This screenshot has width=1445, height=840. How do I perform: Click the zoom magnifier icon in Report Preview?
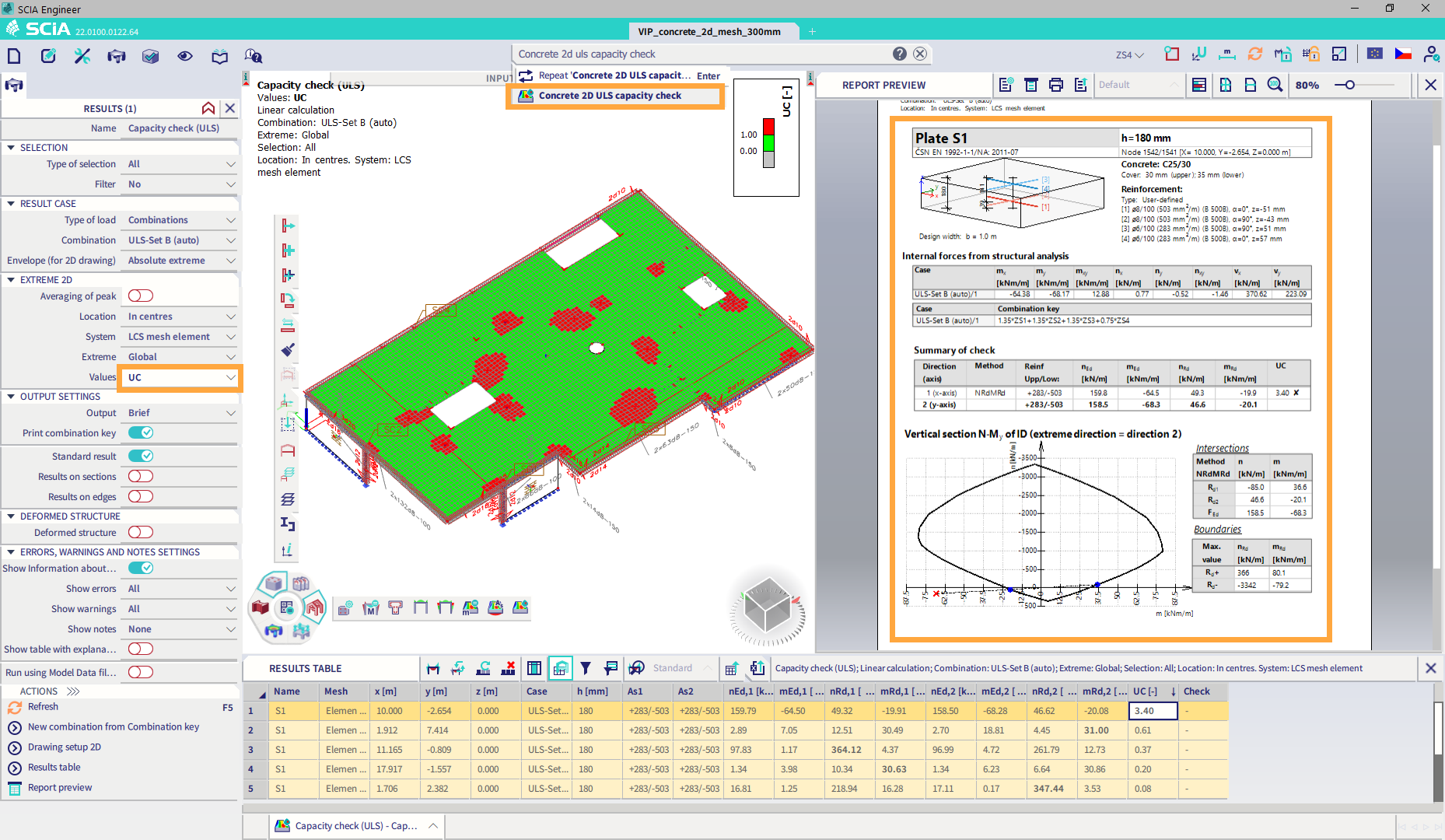[x=1275, y=85]
